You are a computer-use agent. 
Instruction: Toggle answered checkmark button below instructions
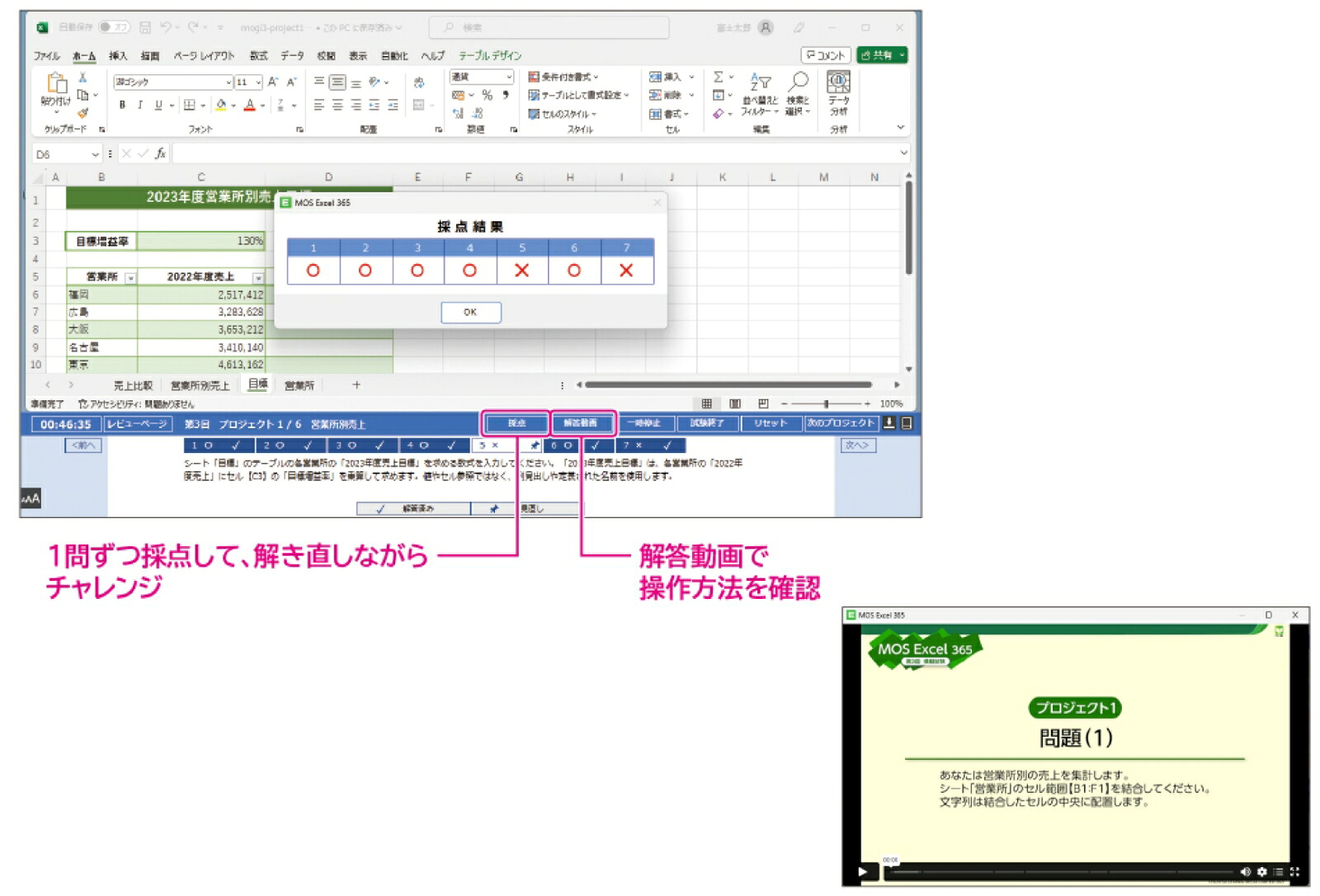click(413, 509)
